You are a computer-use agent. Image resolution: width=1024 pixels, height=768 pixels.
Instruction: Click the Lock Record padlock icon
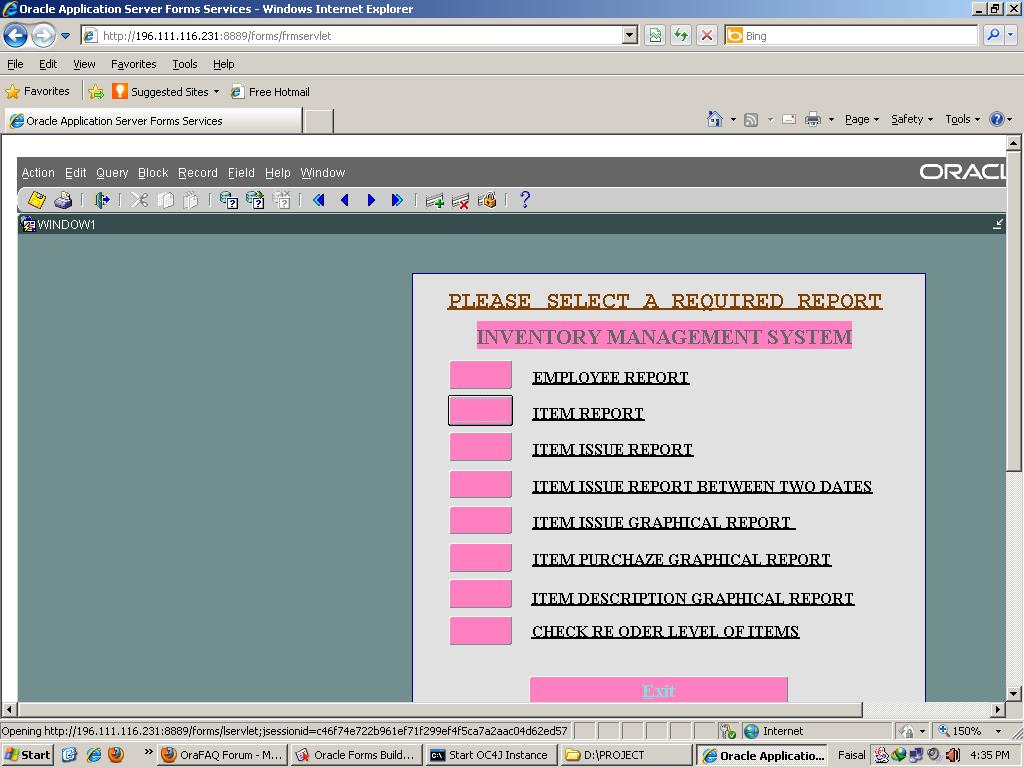click(487, 200)
